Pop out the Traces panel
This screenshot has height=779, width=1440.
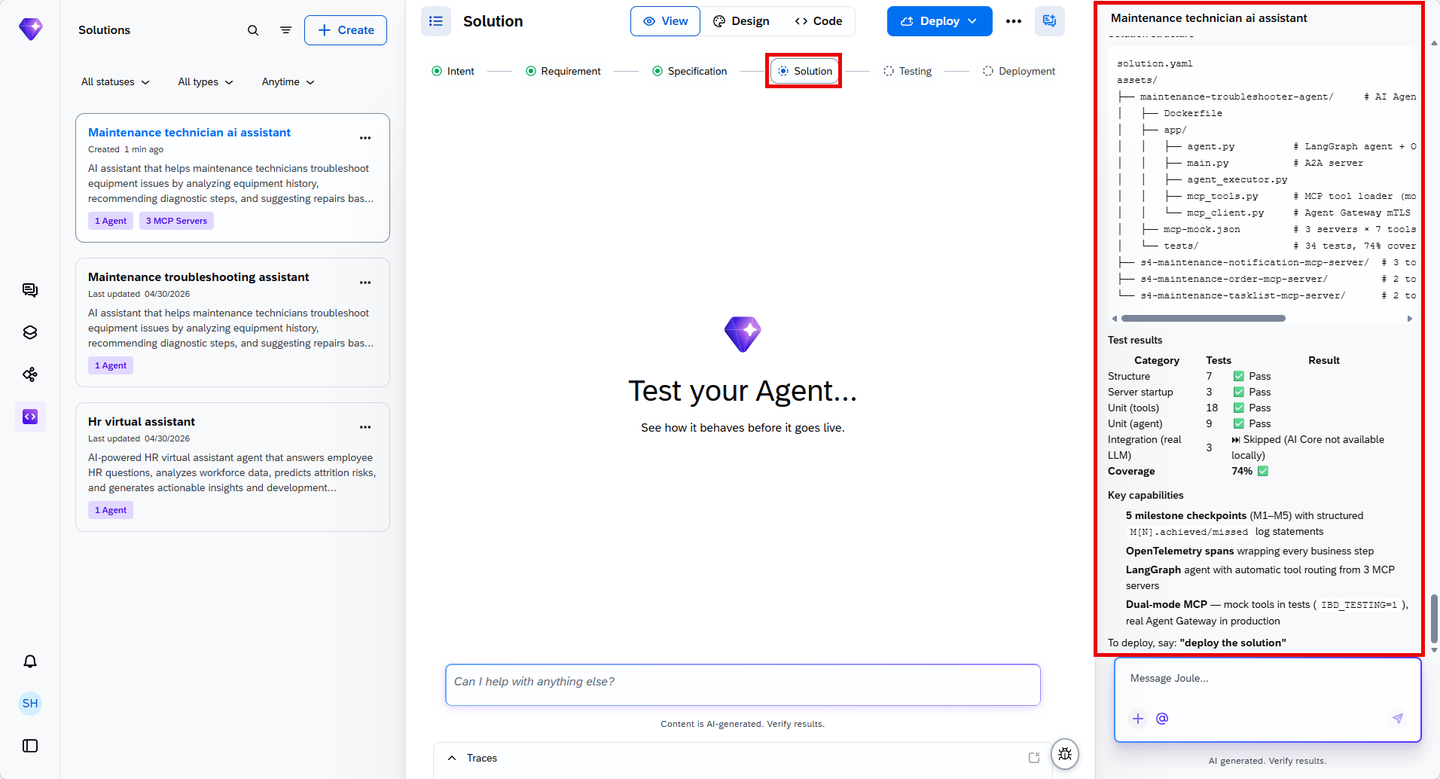[x=1034, y=758]
